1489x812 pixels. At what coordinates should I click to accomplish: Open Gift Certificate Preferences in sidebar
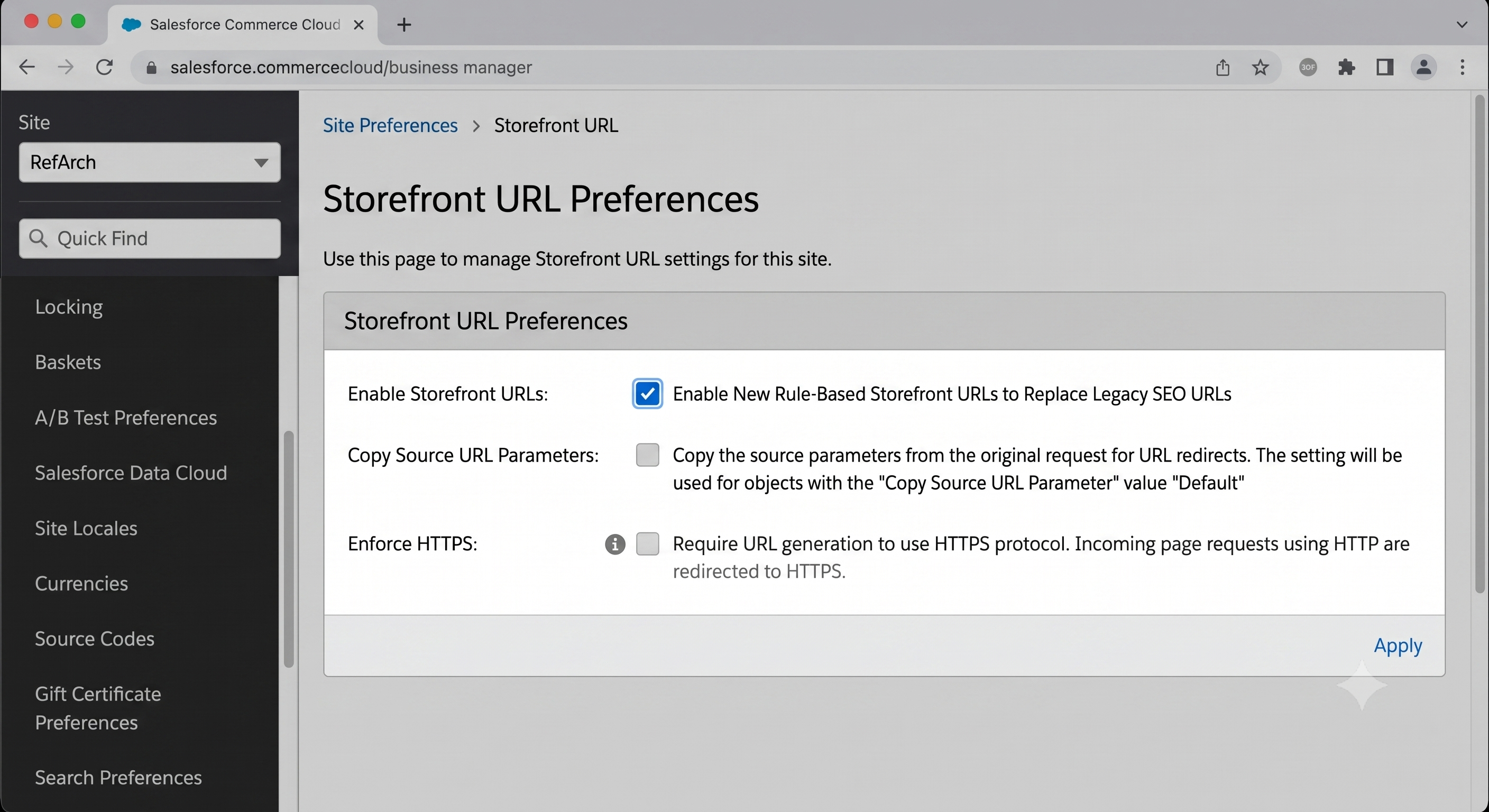98,708
